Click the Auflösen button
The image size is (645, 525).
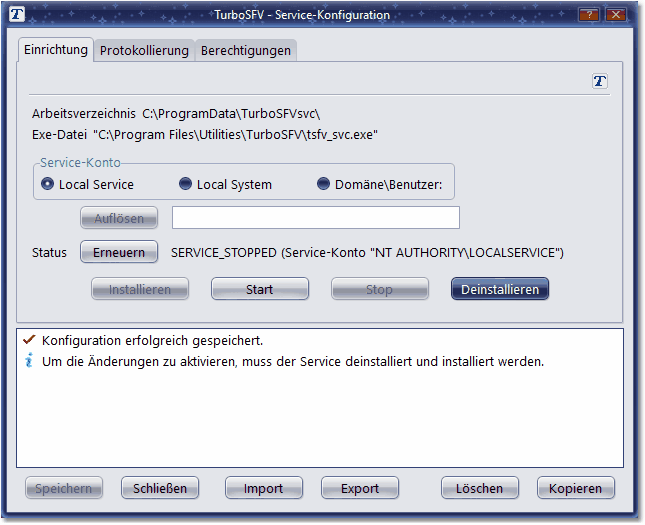pos(119,218)
